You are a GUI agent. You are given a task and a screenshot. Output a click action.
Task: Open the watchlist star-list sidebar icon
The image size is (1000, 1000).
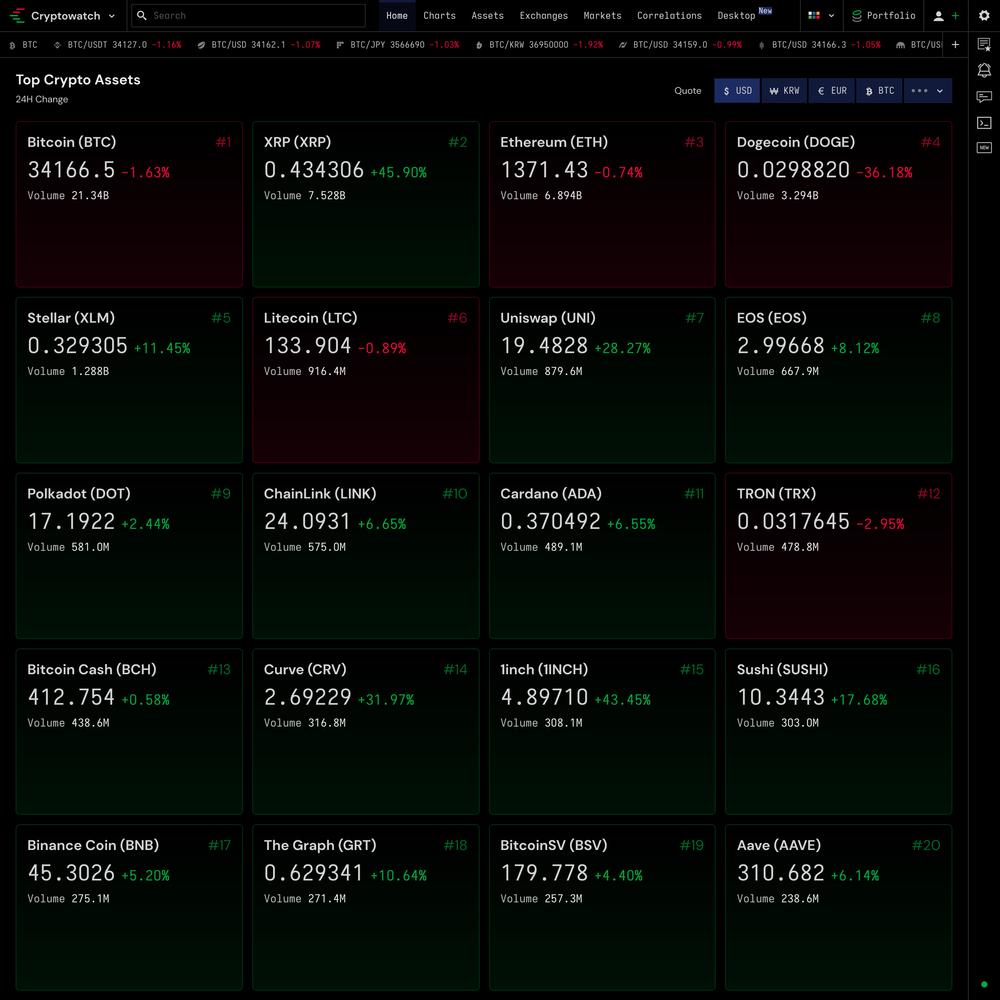(984, 44)
